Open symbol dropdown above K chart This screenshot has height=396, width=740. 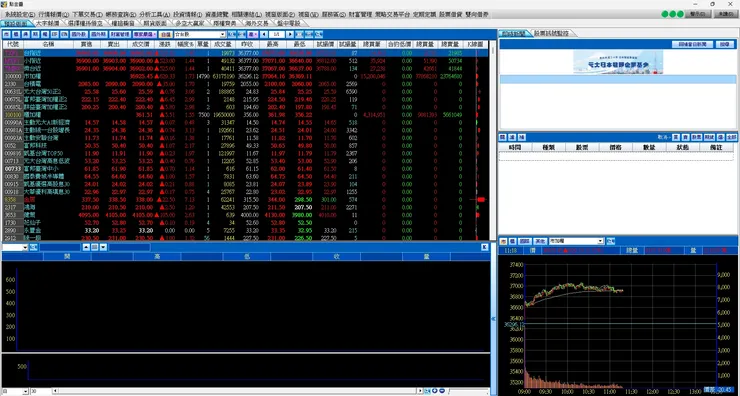[25, 247]
